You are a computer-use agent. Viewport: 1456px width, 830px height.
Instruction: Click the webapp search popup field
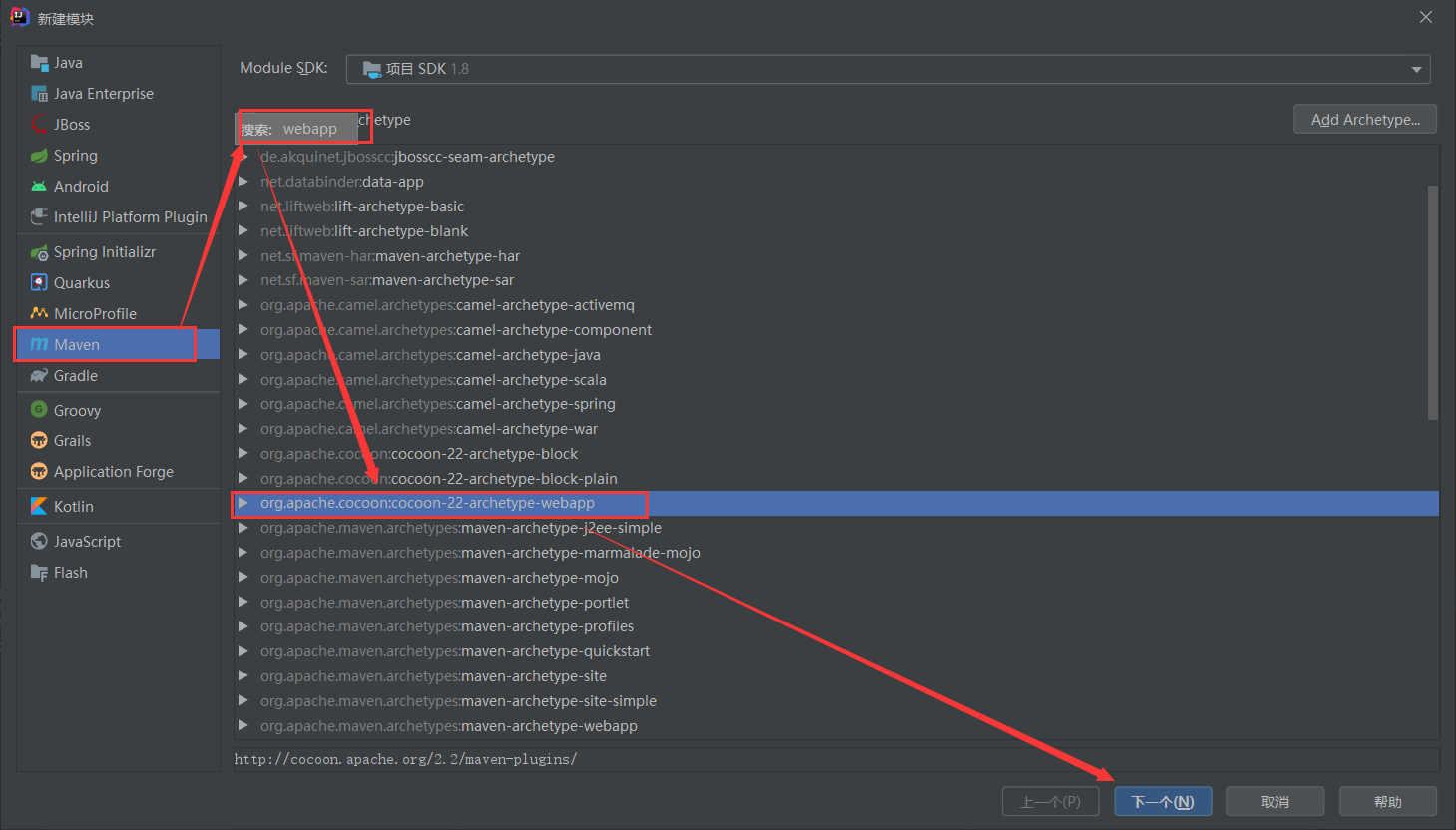296,129
